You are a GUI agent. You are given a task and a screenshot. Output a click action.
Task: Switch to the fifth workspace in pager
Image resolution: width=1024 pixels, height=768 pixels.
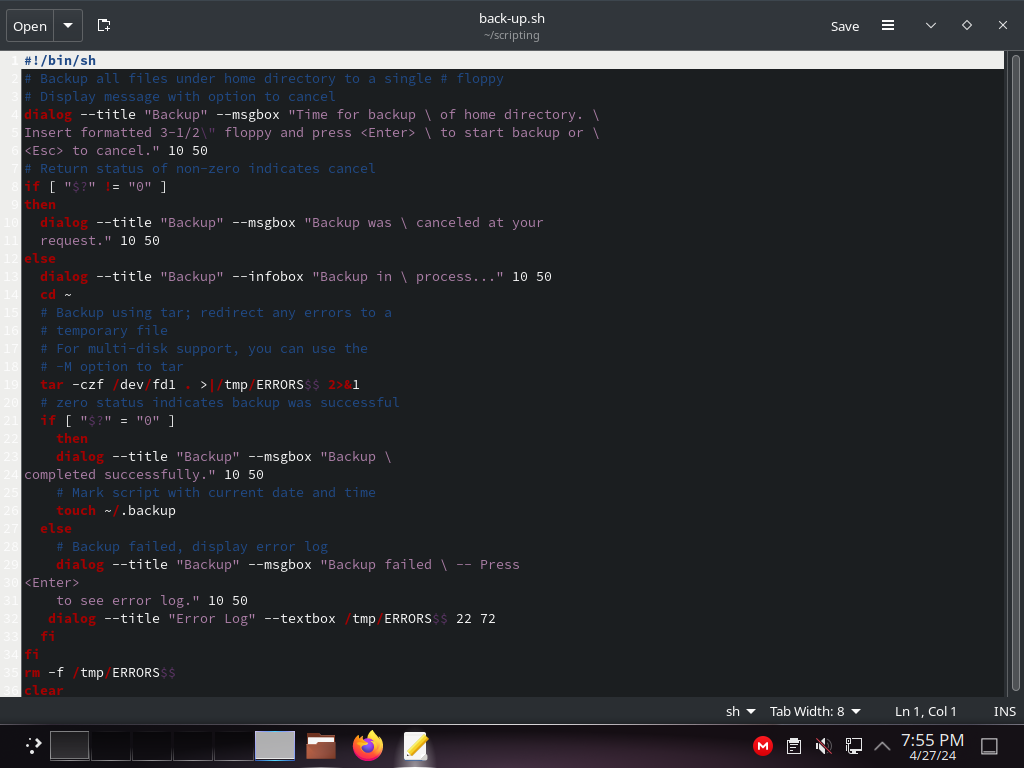point(234,746)
